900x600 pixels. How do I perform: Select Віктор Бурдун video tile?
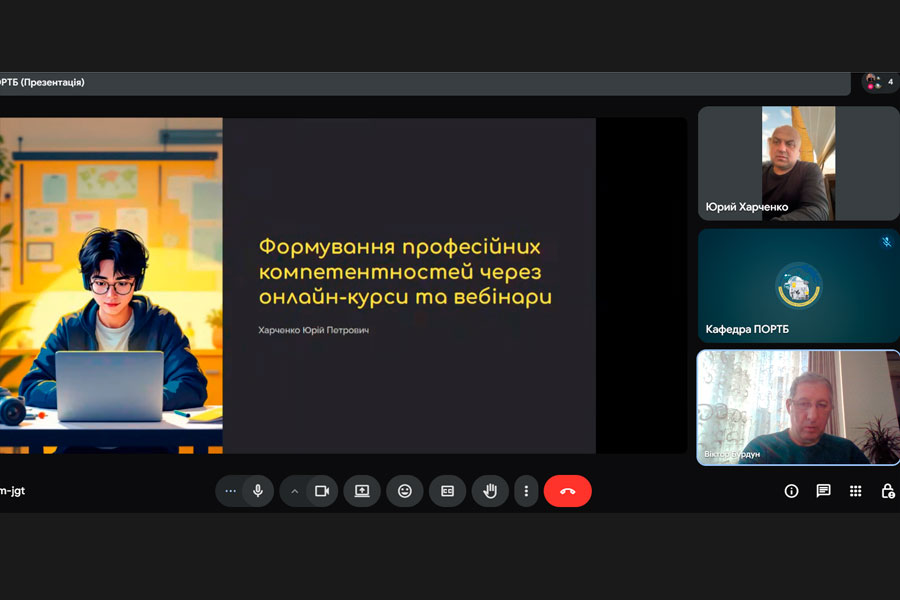798,407
